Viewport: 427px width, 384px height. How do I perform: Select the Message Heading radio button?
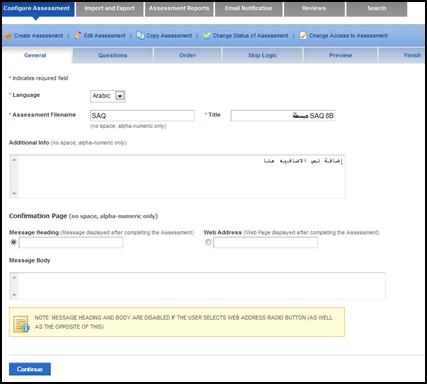coord(13,242)
